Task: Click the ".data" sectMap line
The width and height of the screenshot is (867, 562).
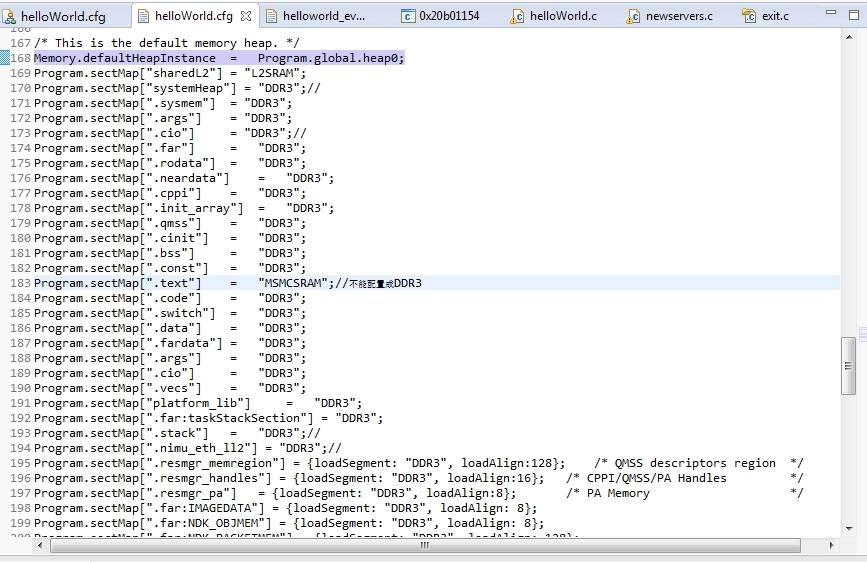Action: click(x=170, y=328)
